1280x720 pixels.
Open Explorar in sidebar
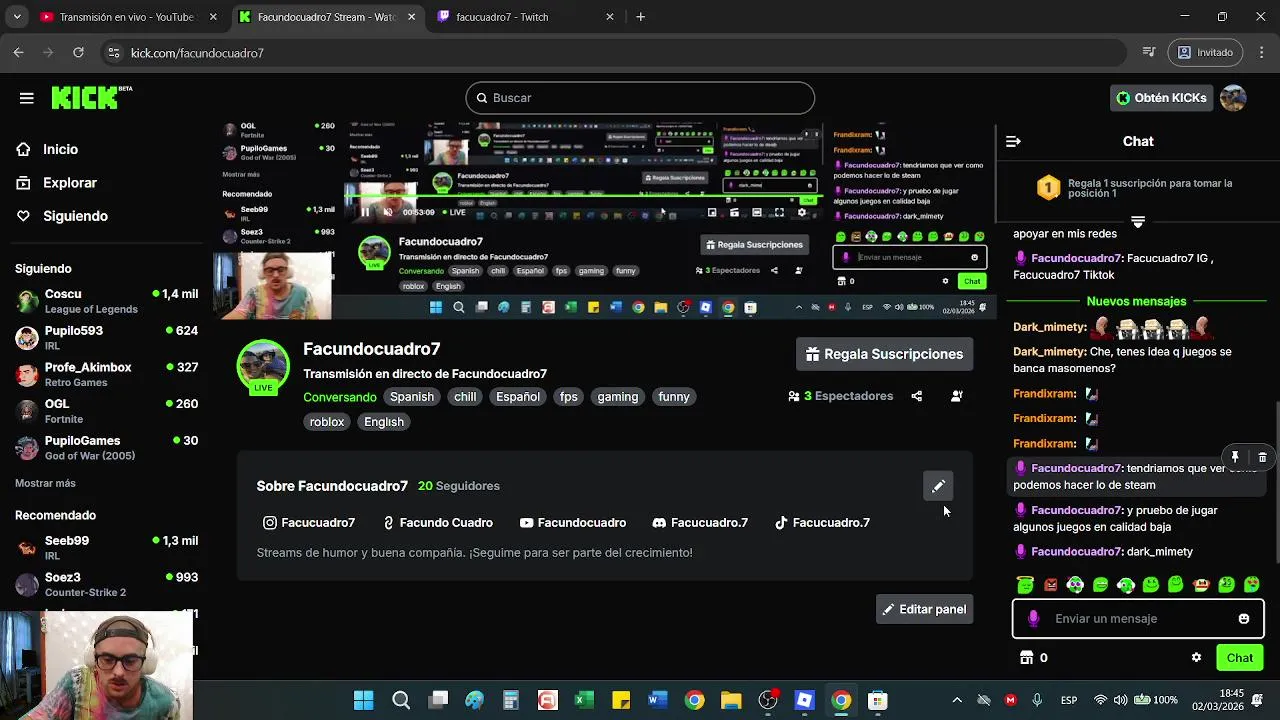coord(56,183)
